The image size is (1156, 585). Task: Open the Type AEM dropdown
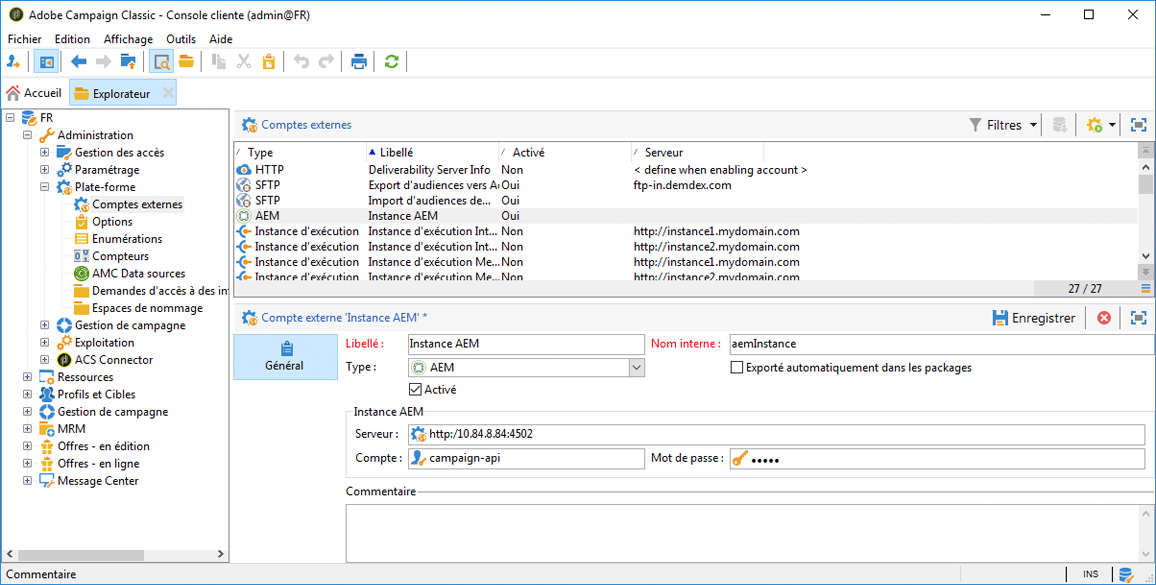[636, 367]
